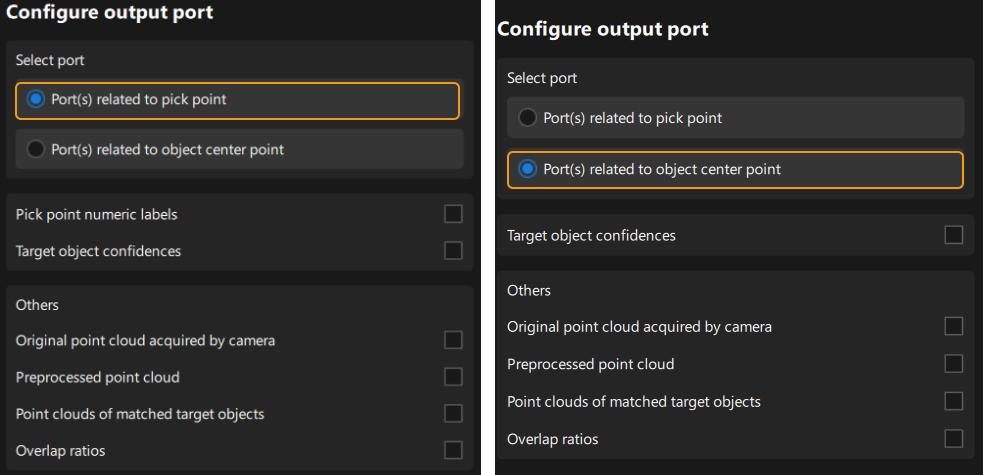Check Point clouds of matched objects, right panel
Viewport: 983px width, 475px height.
(953, 401)
